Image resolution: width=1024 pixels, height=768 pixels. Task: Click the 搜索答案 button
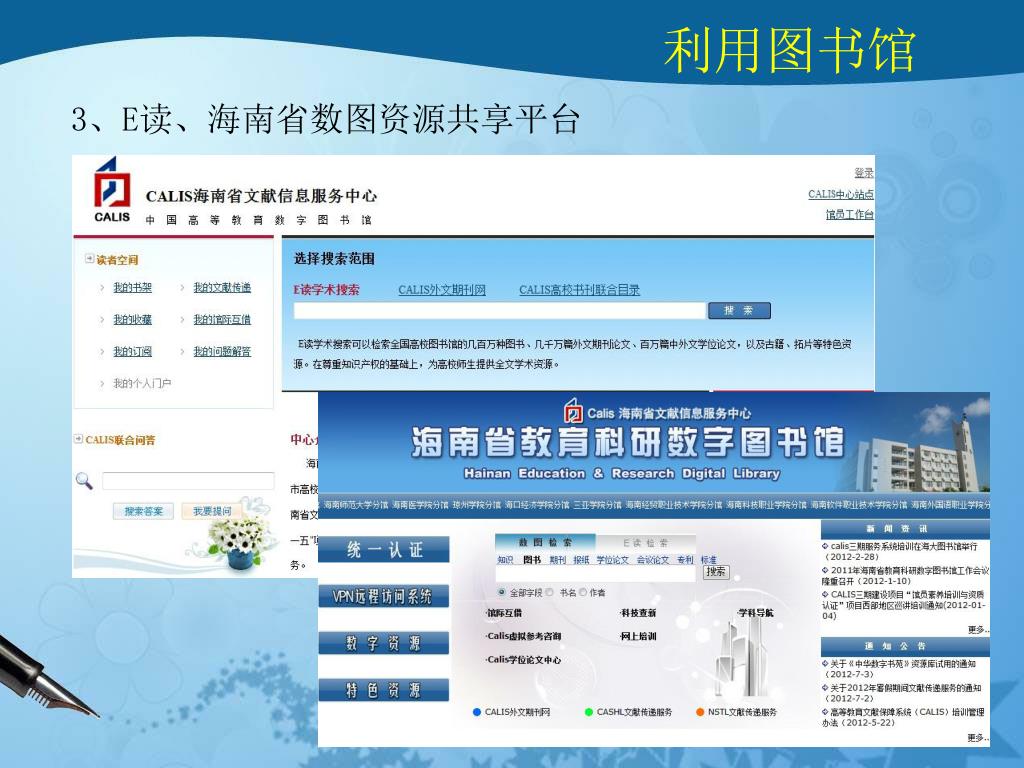(x=144, y=511)
